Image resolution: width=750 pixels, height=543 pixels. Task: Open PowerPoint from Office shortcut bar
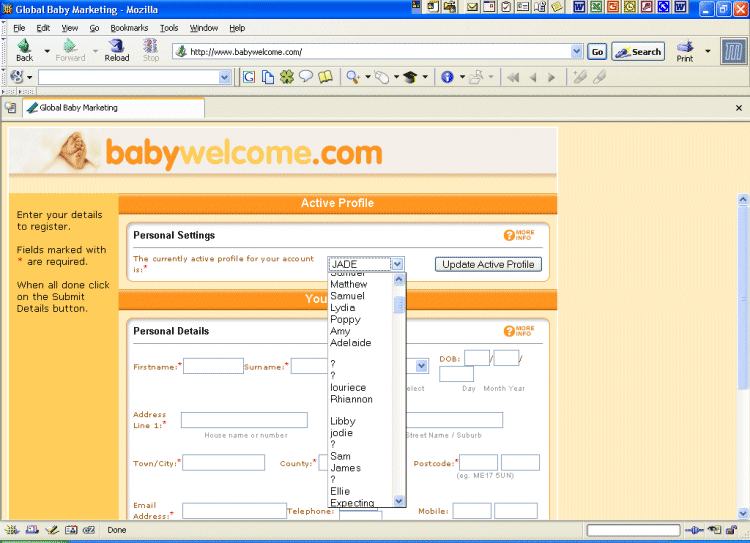click(613, 7)
